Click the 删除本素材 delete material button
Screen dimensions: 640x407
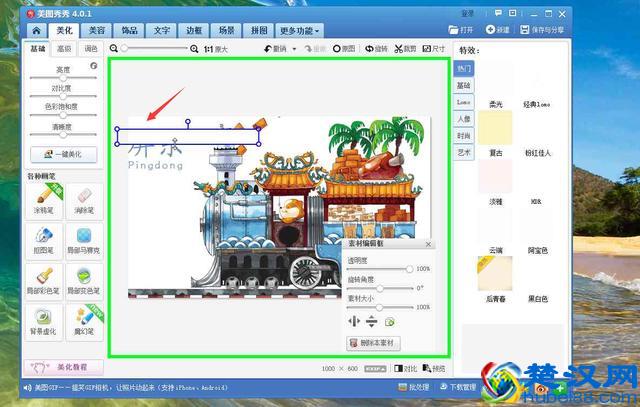pos(373,343)
